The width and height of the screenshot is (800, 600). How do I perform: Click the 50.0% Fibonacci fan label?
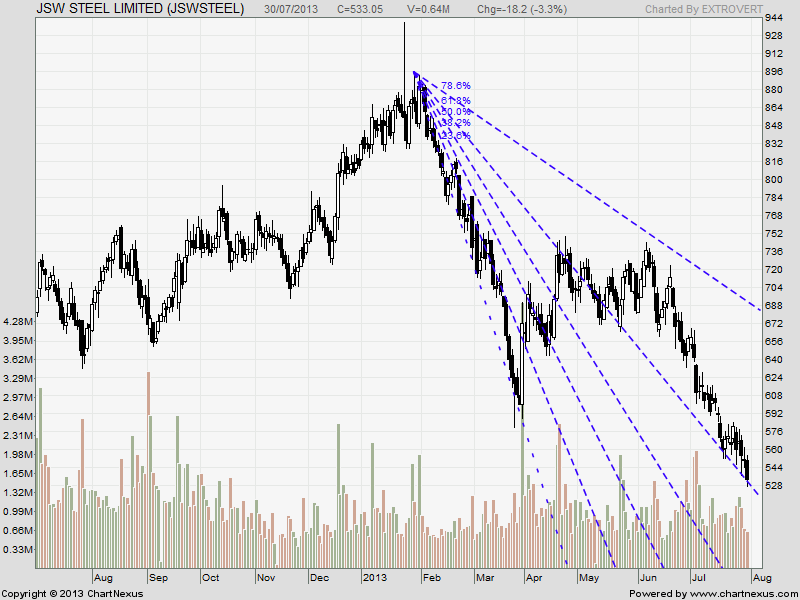454,112
